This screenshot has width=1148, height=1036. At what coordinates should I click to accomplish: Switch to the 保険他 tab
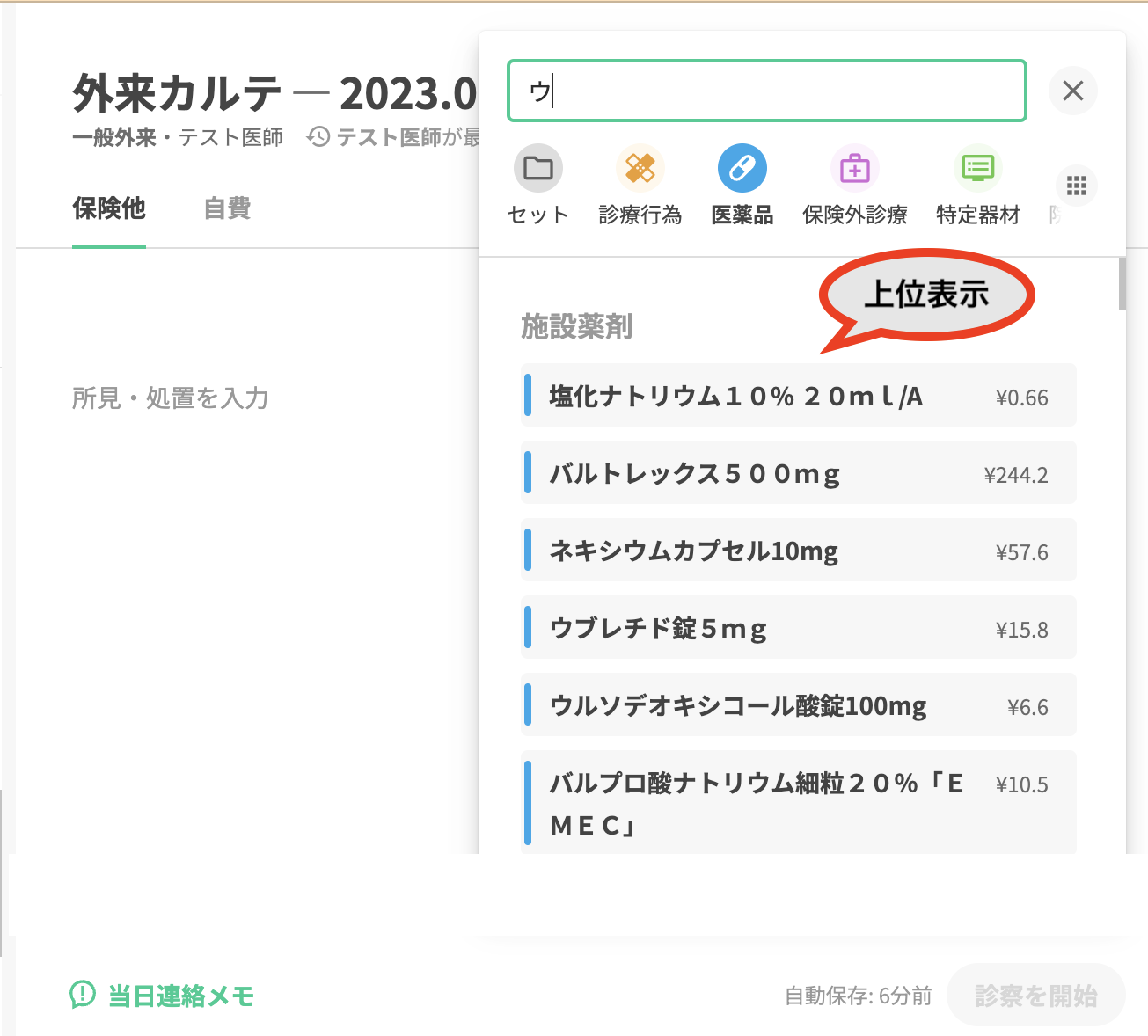point(109,208)
